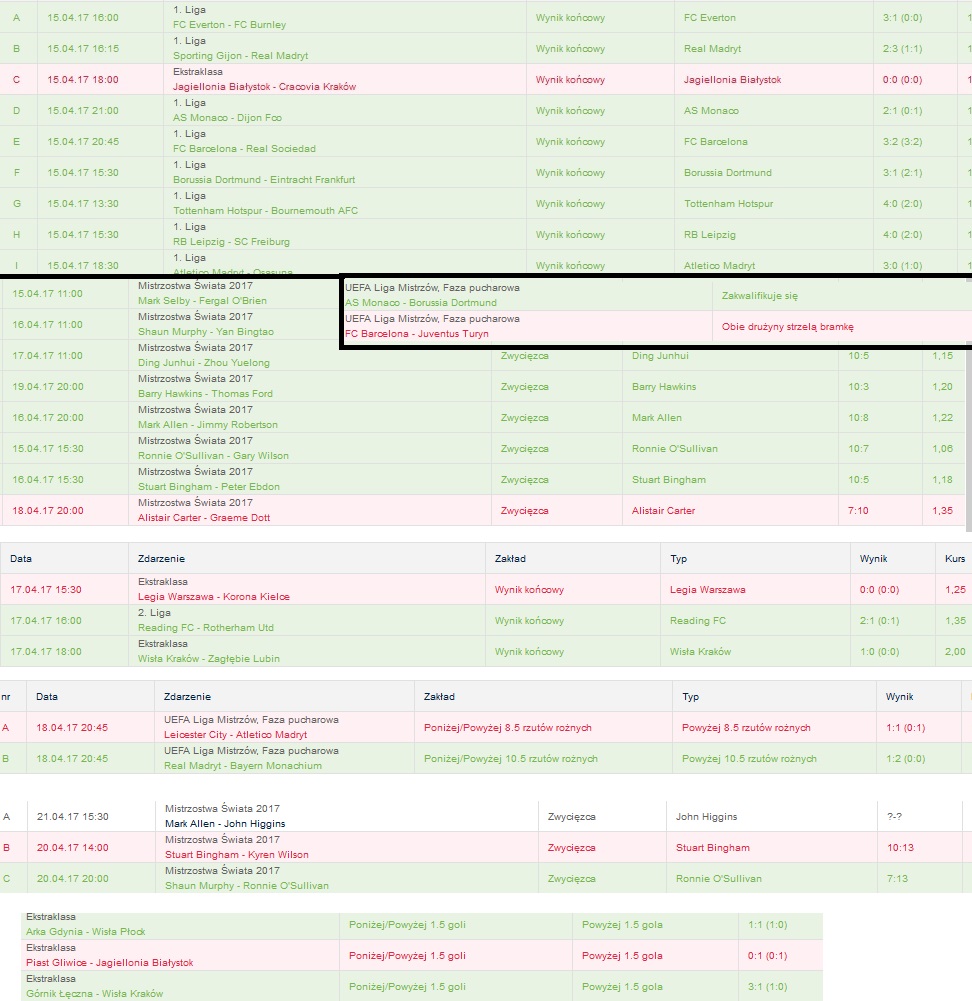Click the 'nr' column header

[6, 696]
